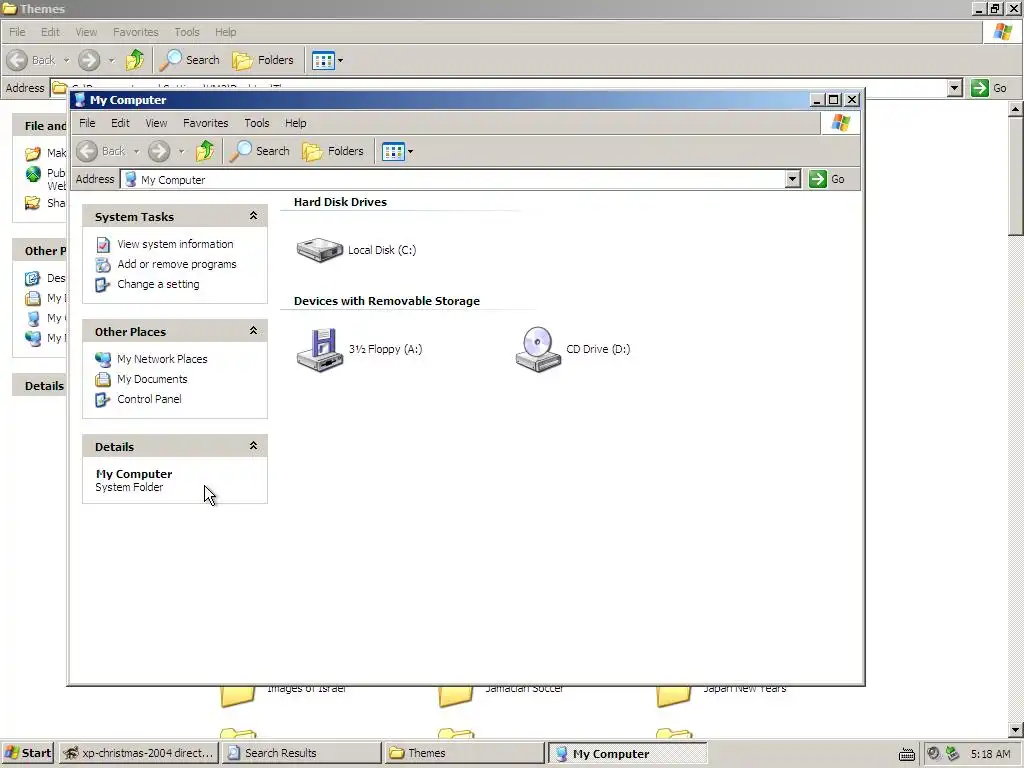Open File menu in My Computer window
The height and width of the screenshot is (768, 1024).
point(87,123)
